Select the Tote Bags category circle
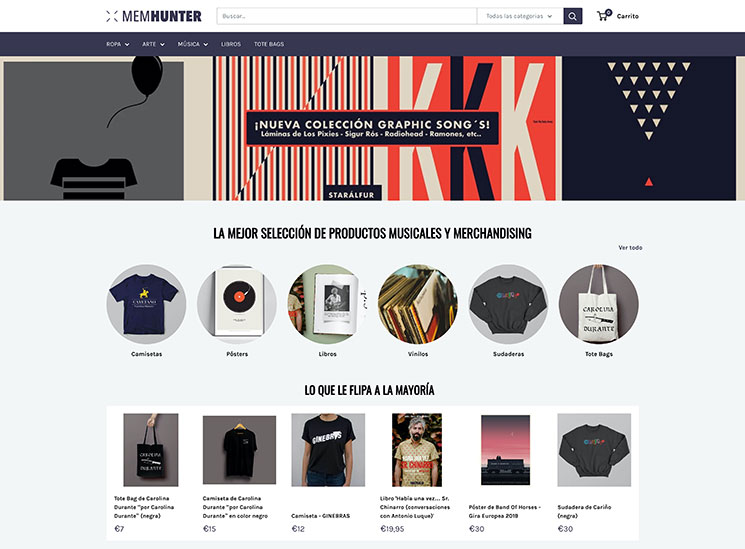745x549 pixels. pos(599,304)
